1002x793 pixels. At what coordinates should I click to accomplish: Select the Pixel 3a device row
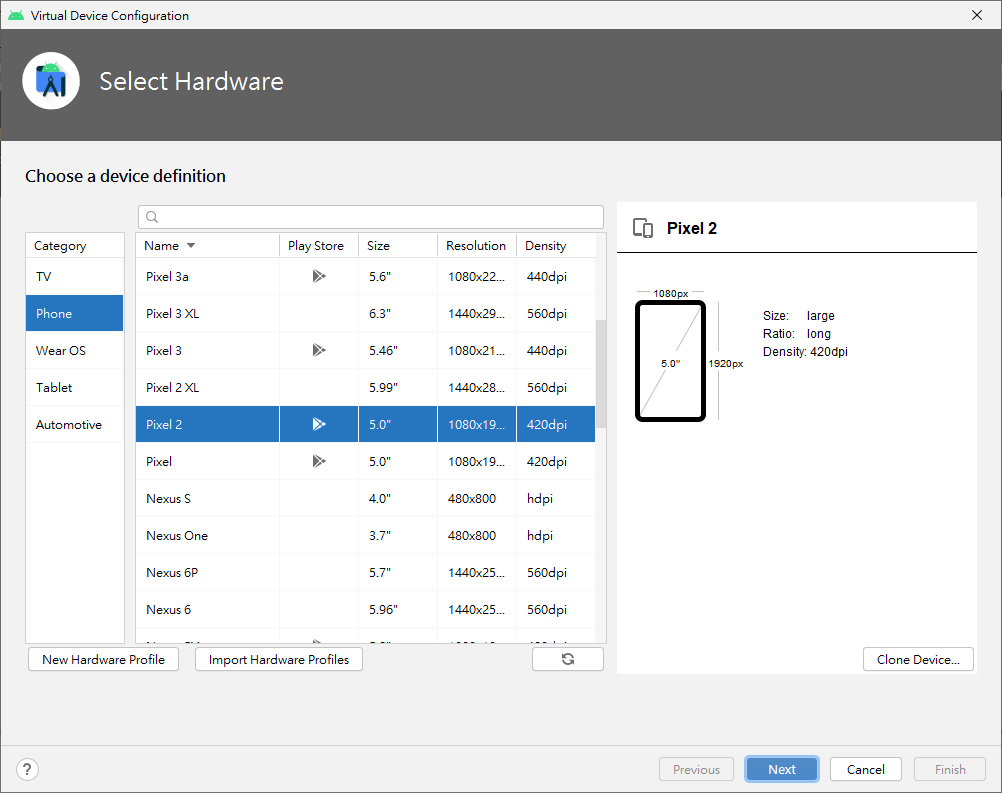tap(366, 276)
